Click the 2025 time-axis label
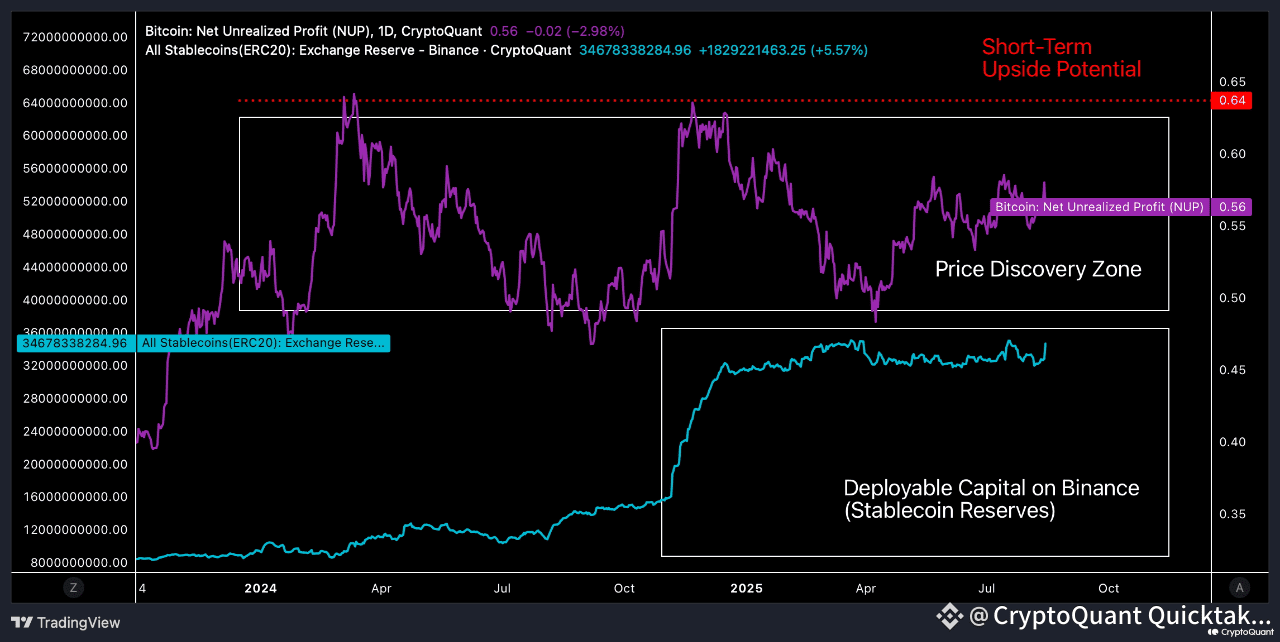 [x=745, y=588]
